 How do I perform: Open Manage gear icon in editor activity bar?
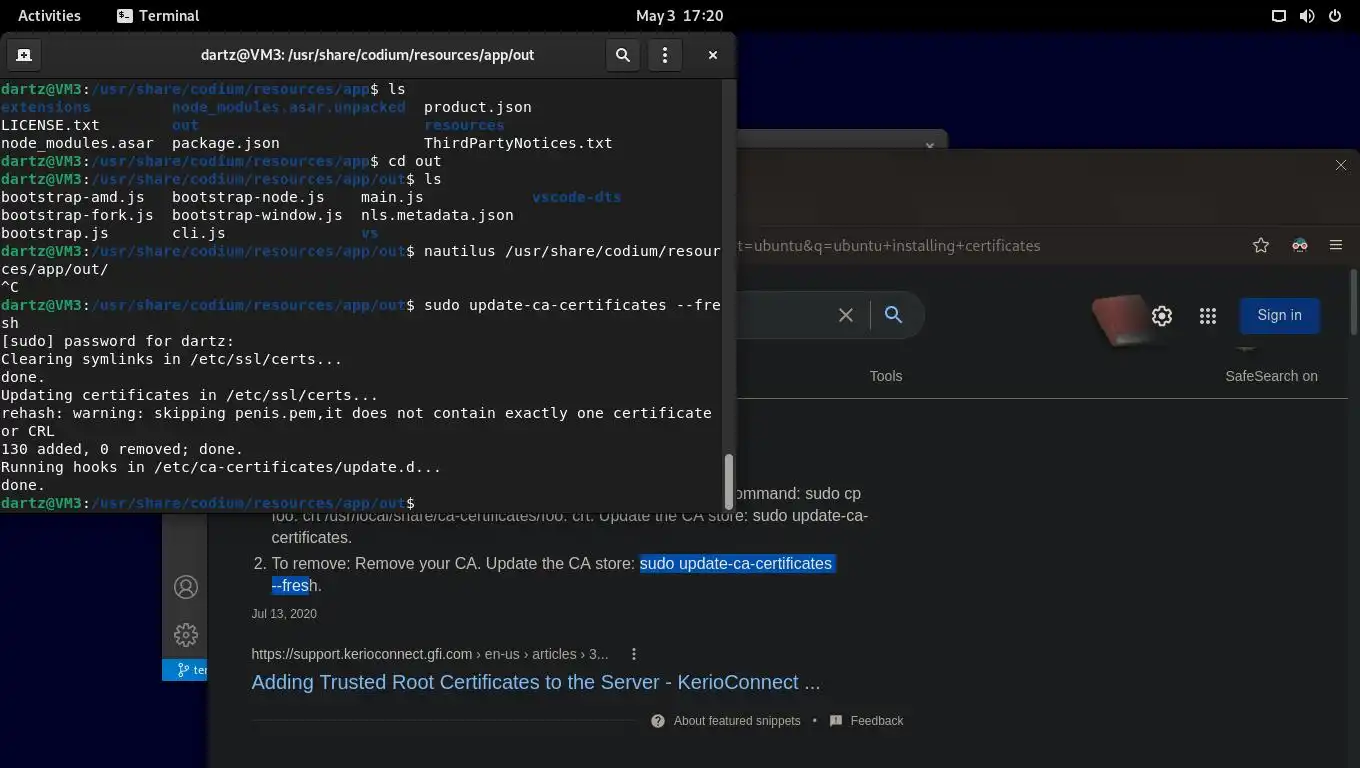pos(185,635)
